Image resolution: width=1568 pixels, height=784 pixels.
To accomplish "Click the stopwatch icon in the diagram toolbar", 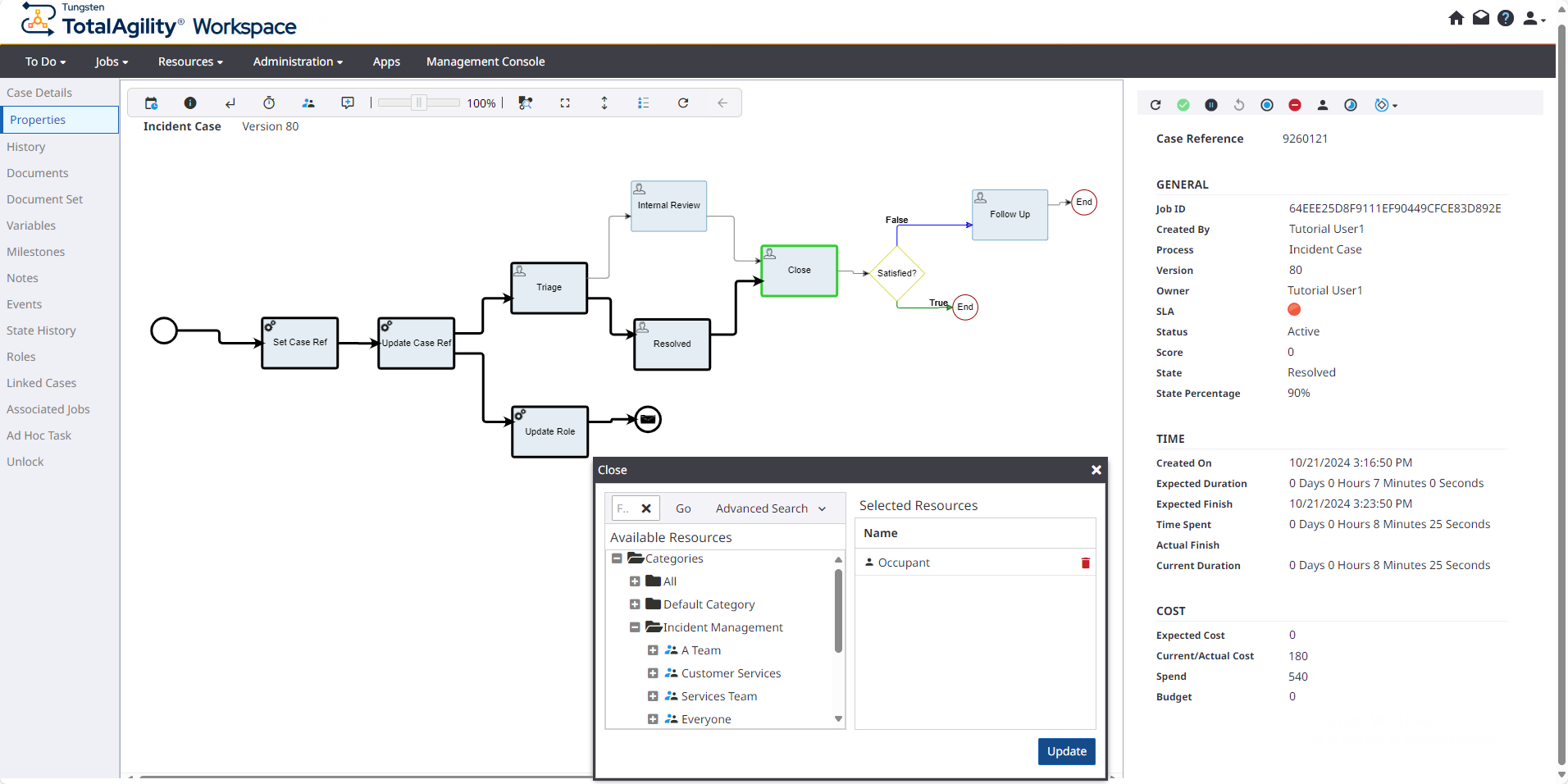I will pyautogui.click(x=269, y=103).
